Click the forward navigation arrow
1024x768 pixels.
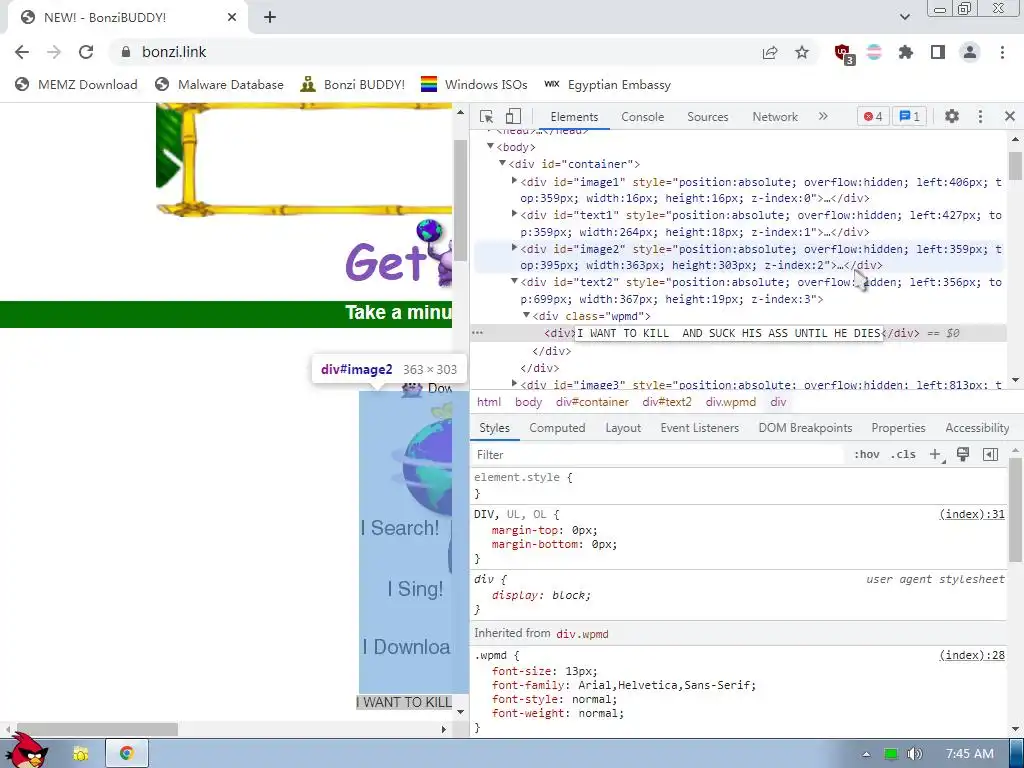tap(54, 52)
